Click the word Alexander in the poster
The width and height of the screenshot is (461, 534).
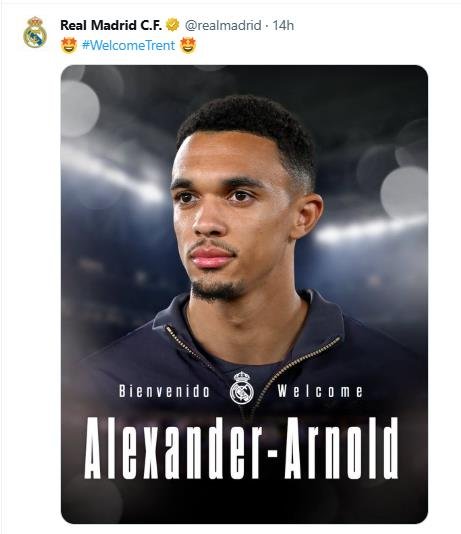coord(173,448)
